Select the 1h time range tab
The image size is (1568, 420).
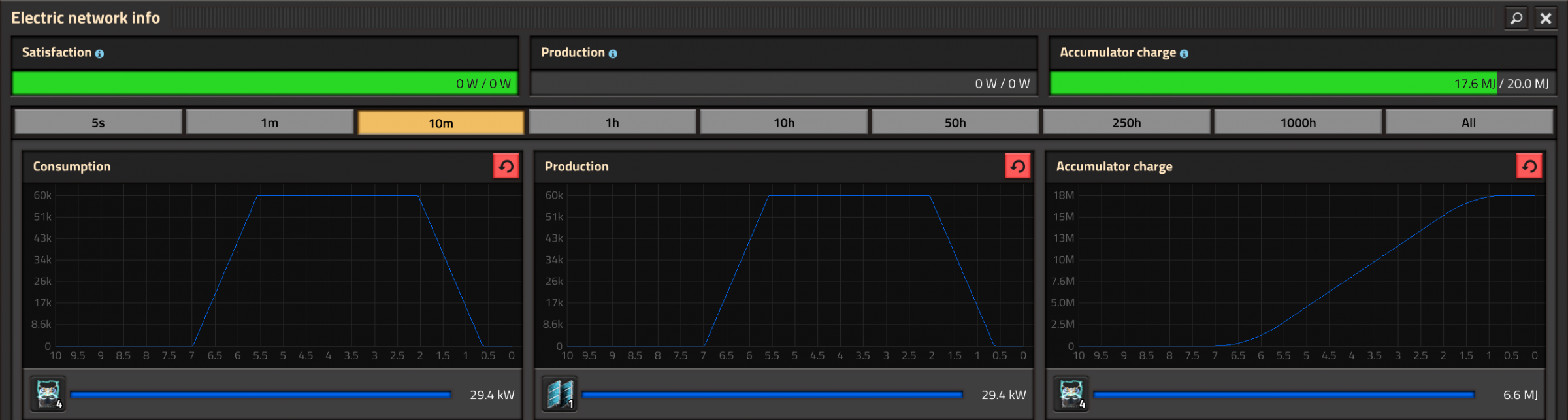tap(612, 123)
